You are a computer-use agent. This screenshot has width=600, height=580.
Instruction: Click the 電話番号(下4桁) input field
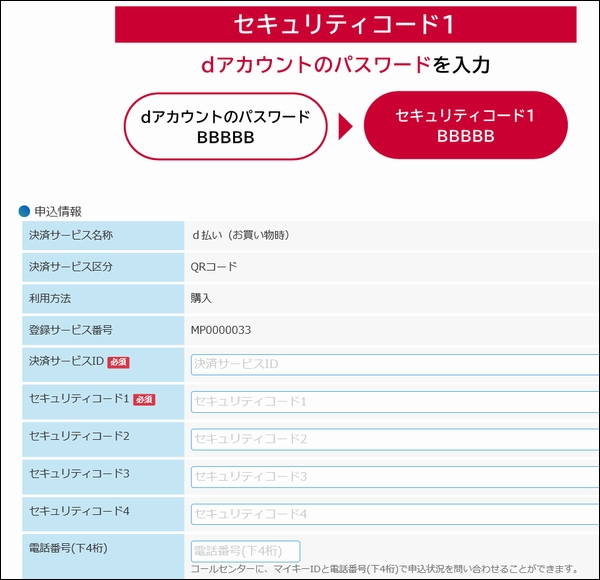click(245, 551)
